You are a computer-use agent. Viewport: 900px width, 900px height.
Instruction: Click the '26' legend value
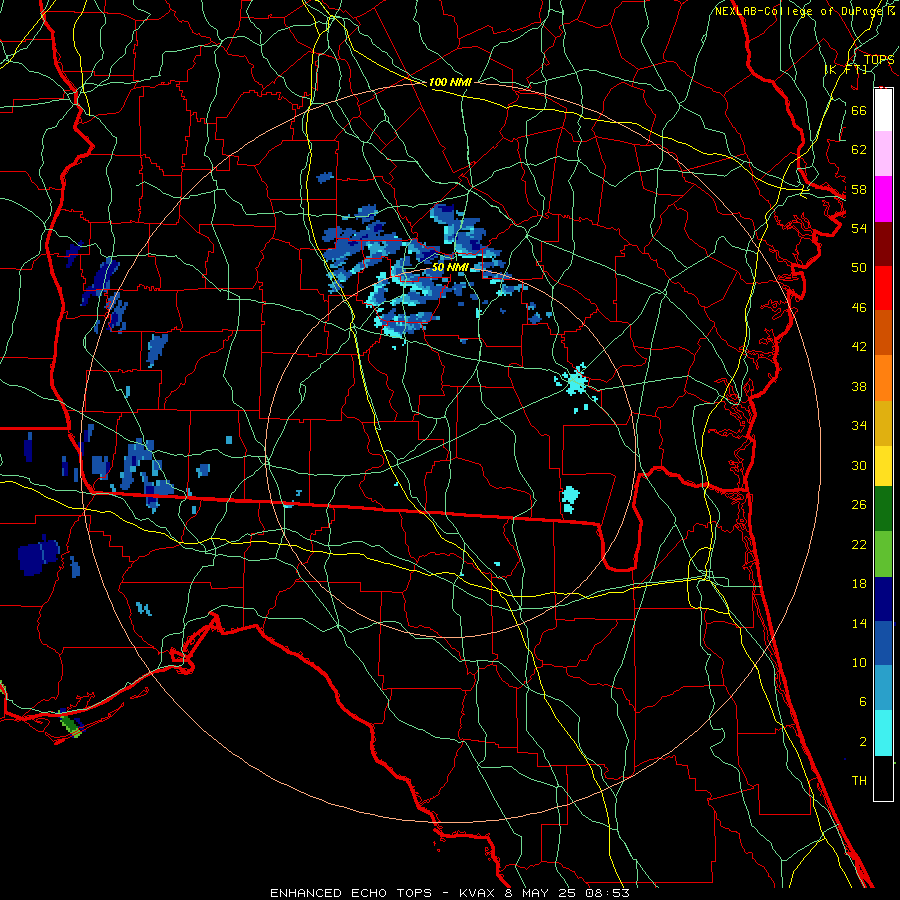click(x=859, y=505)
